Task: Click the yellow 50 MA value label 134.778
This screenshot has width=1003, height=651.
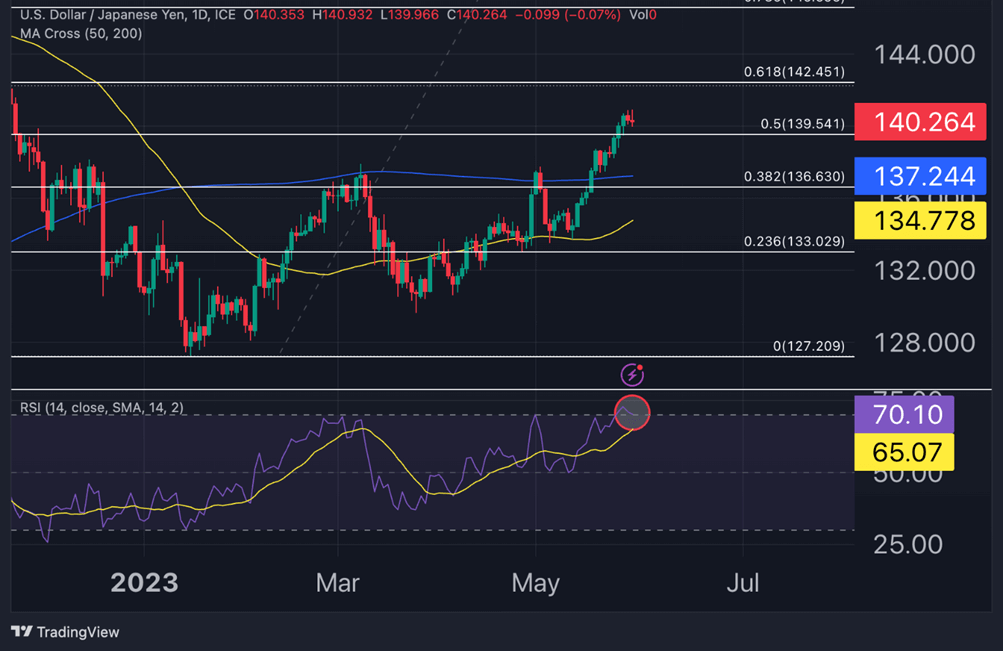Action: (920, 221)
